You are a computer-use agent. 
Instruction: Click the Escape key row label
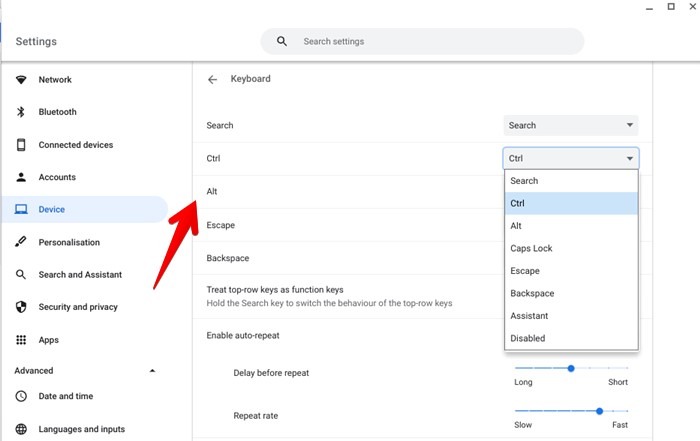(x=221, y=225)
